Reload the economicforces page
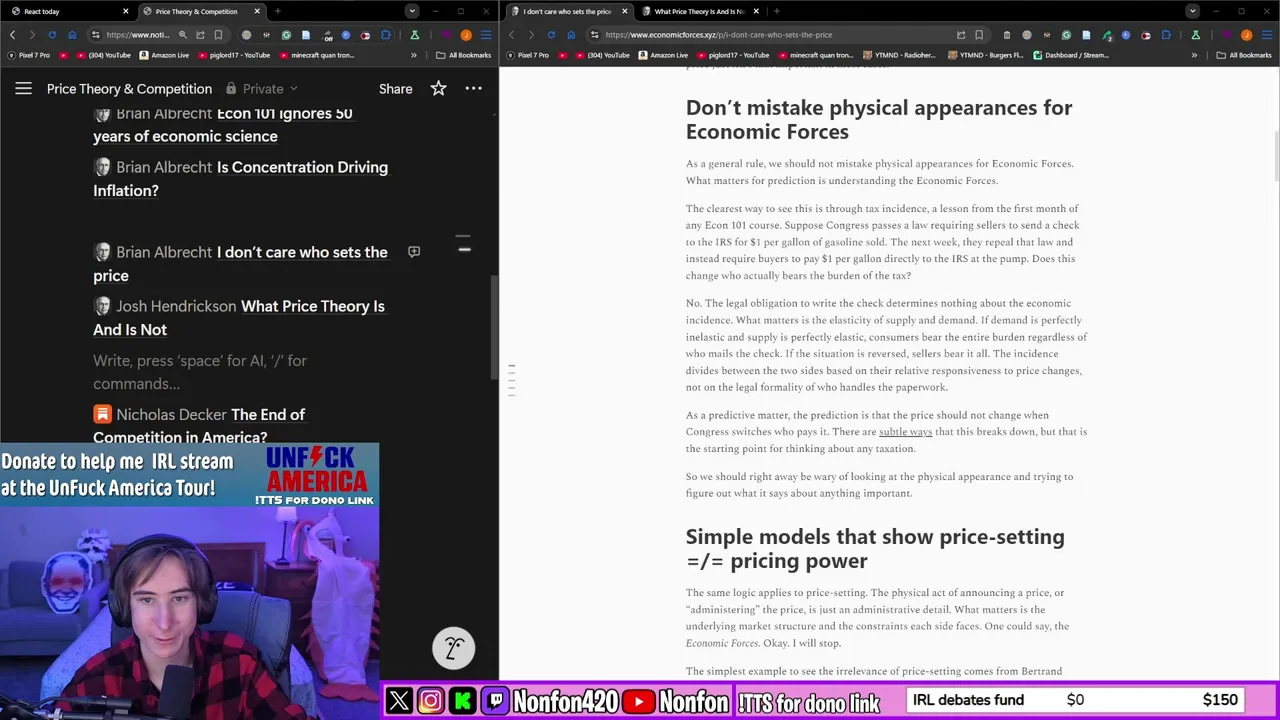 (x=551, y=35)
